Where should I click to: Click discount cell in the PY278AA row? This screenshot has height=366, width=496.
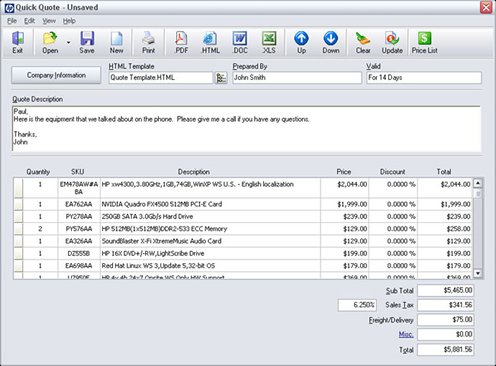click(393, 217)
